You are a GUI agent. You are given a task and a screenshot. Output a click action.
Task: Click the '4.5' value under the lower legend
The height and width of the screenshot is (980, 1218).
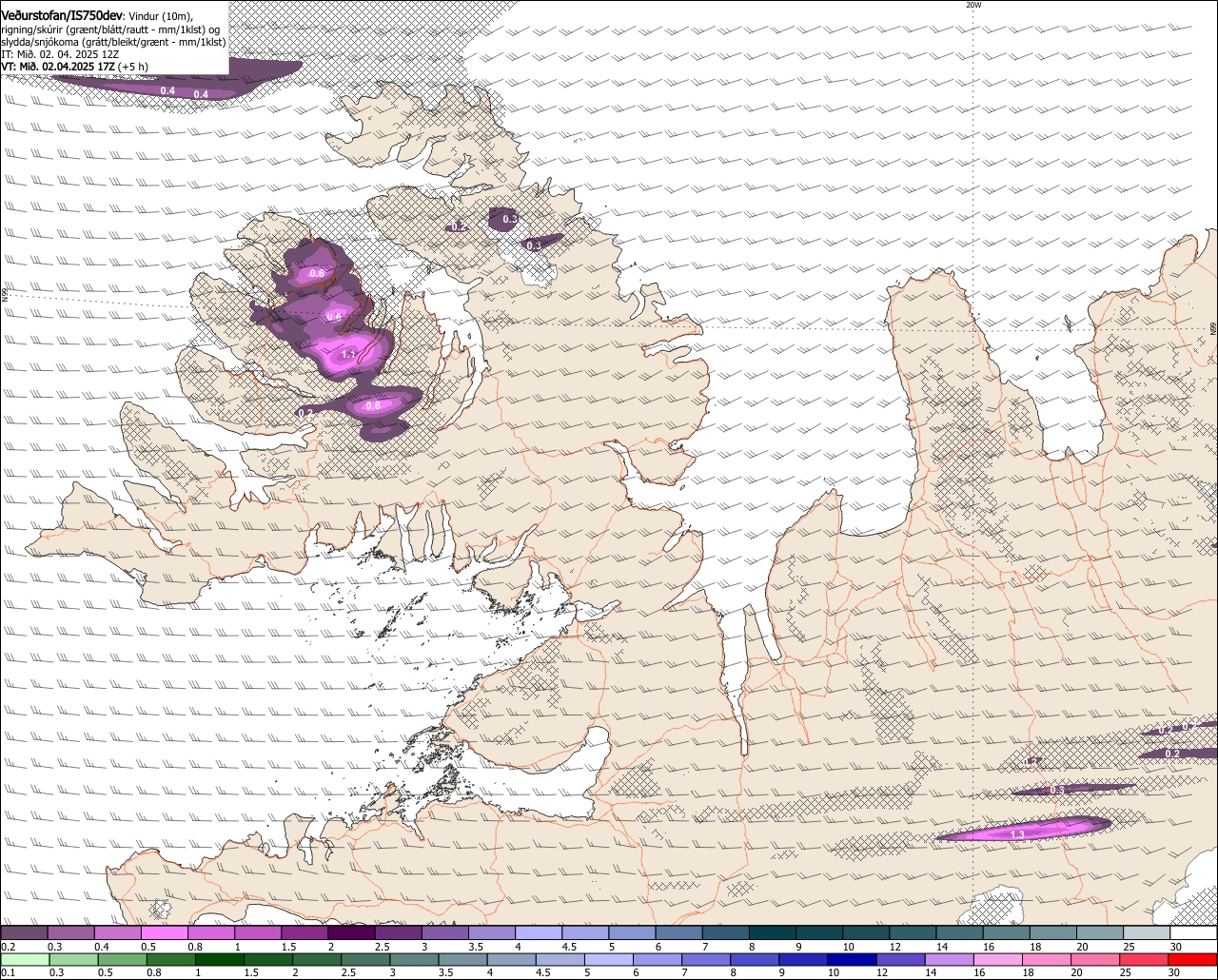542,972
